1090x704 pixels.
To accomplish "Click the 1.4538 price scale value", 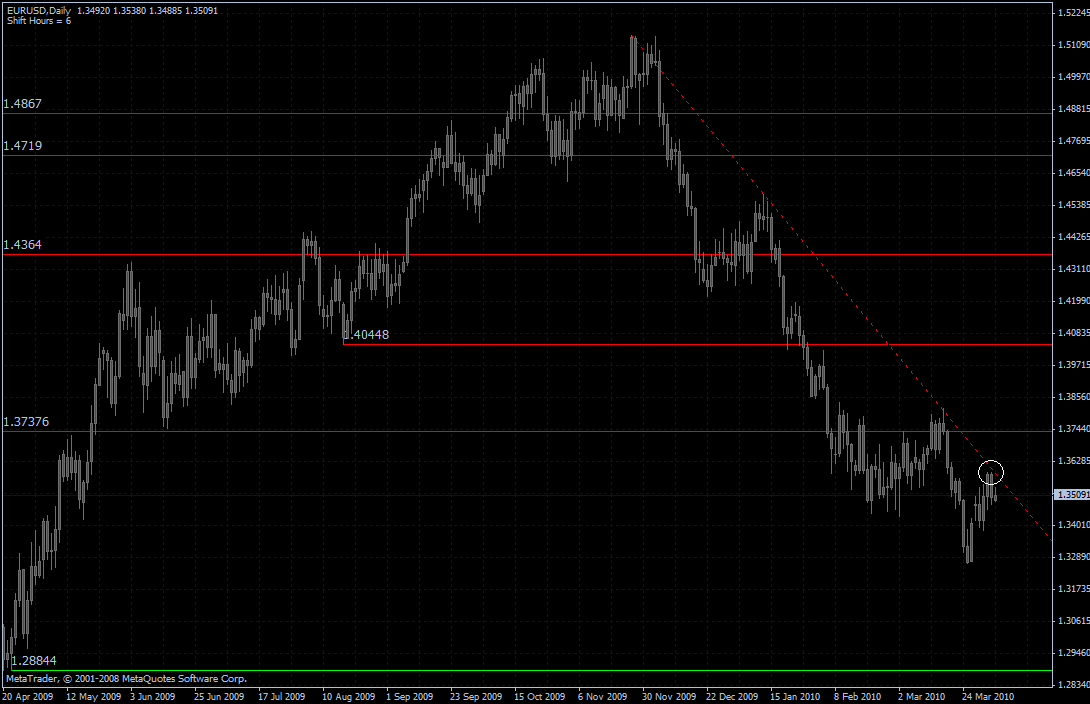I will click(1073, 204).
